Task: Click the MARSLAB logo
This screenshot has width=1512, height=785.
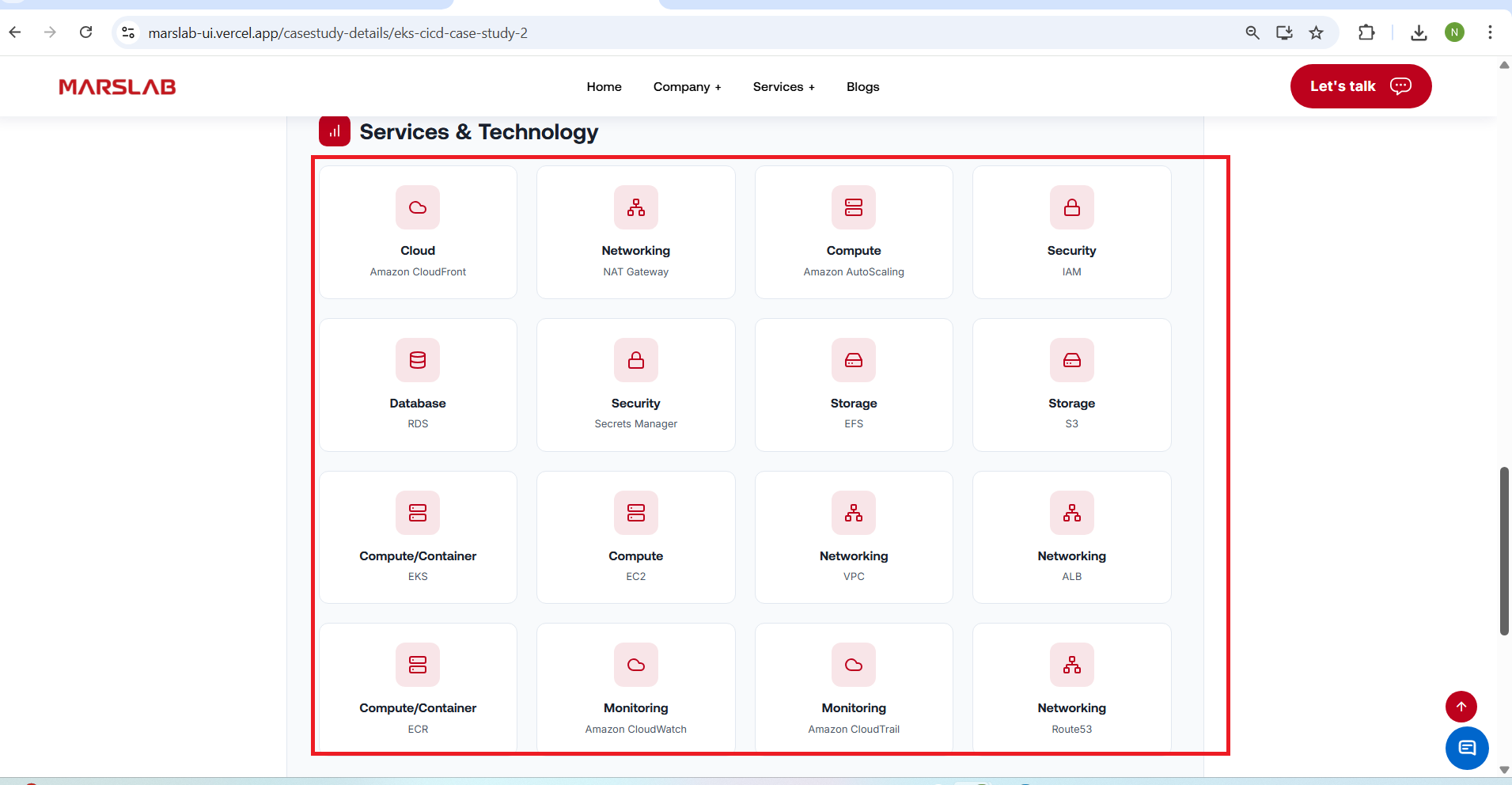Action: (117, 87)
